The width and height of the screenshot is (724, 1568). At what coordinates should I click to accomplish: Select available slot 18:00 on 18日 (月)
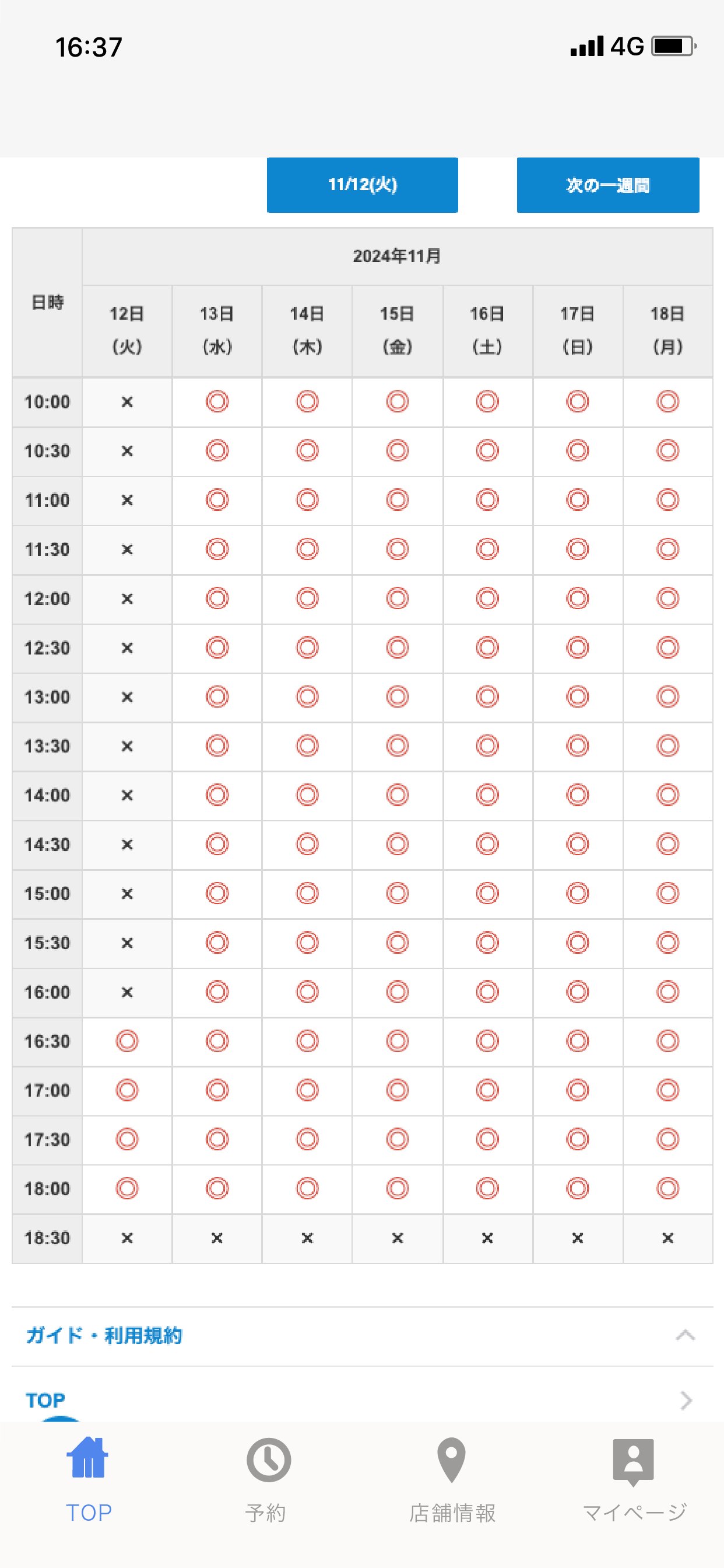click(667, 1188)
